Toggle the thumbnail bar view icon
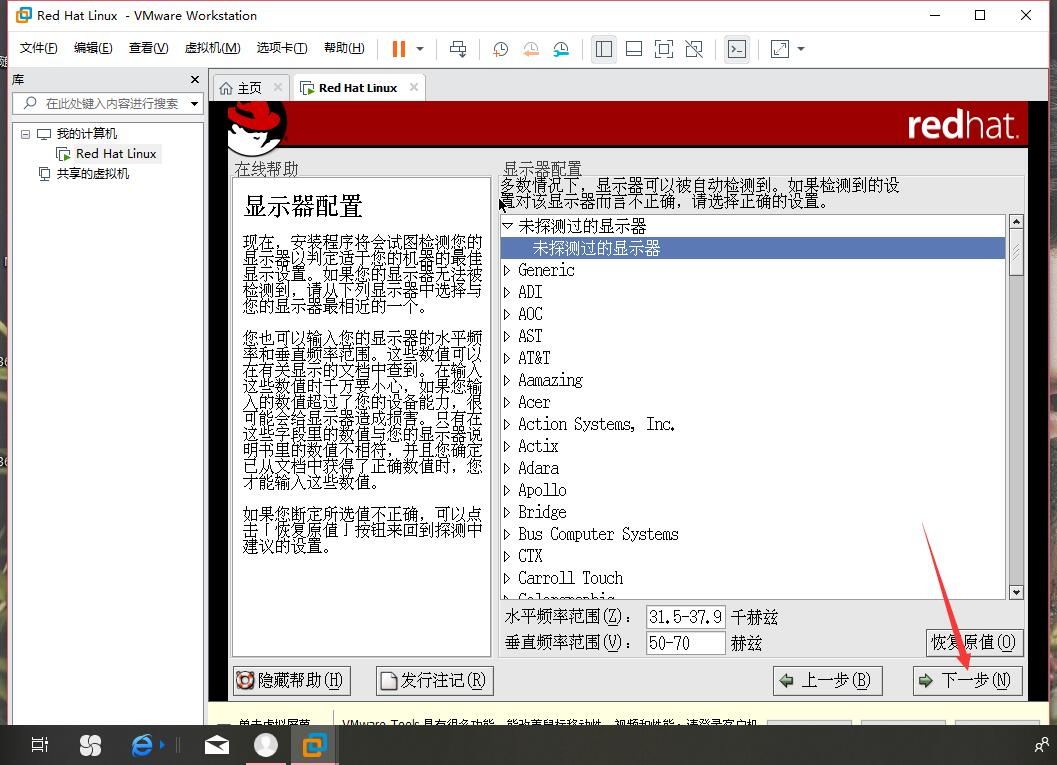This screenshot has width=1057, height=765. (634, 49)
